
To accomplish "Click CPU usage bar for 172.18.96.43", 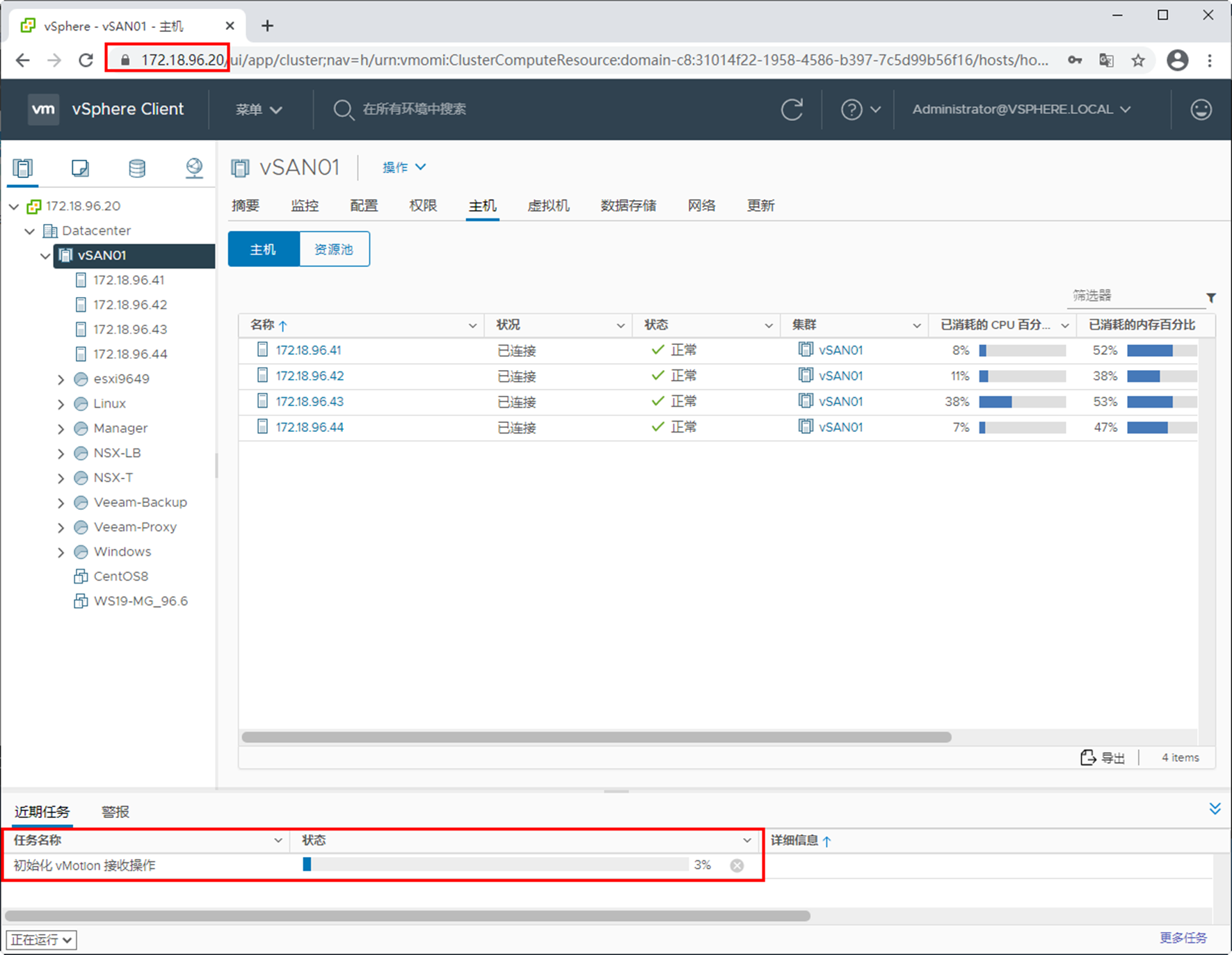I will click(1022, 401).
